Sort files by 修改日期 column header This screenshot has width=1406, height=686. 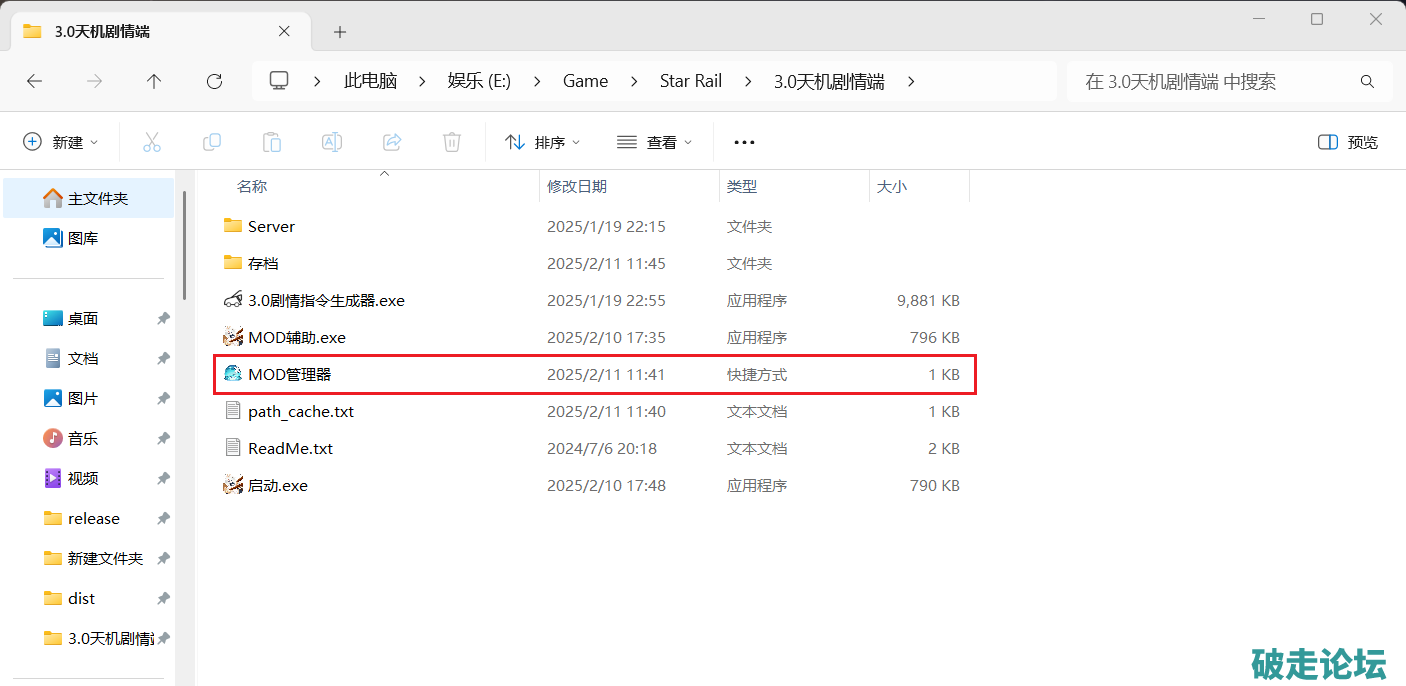577,186
